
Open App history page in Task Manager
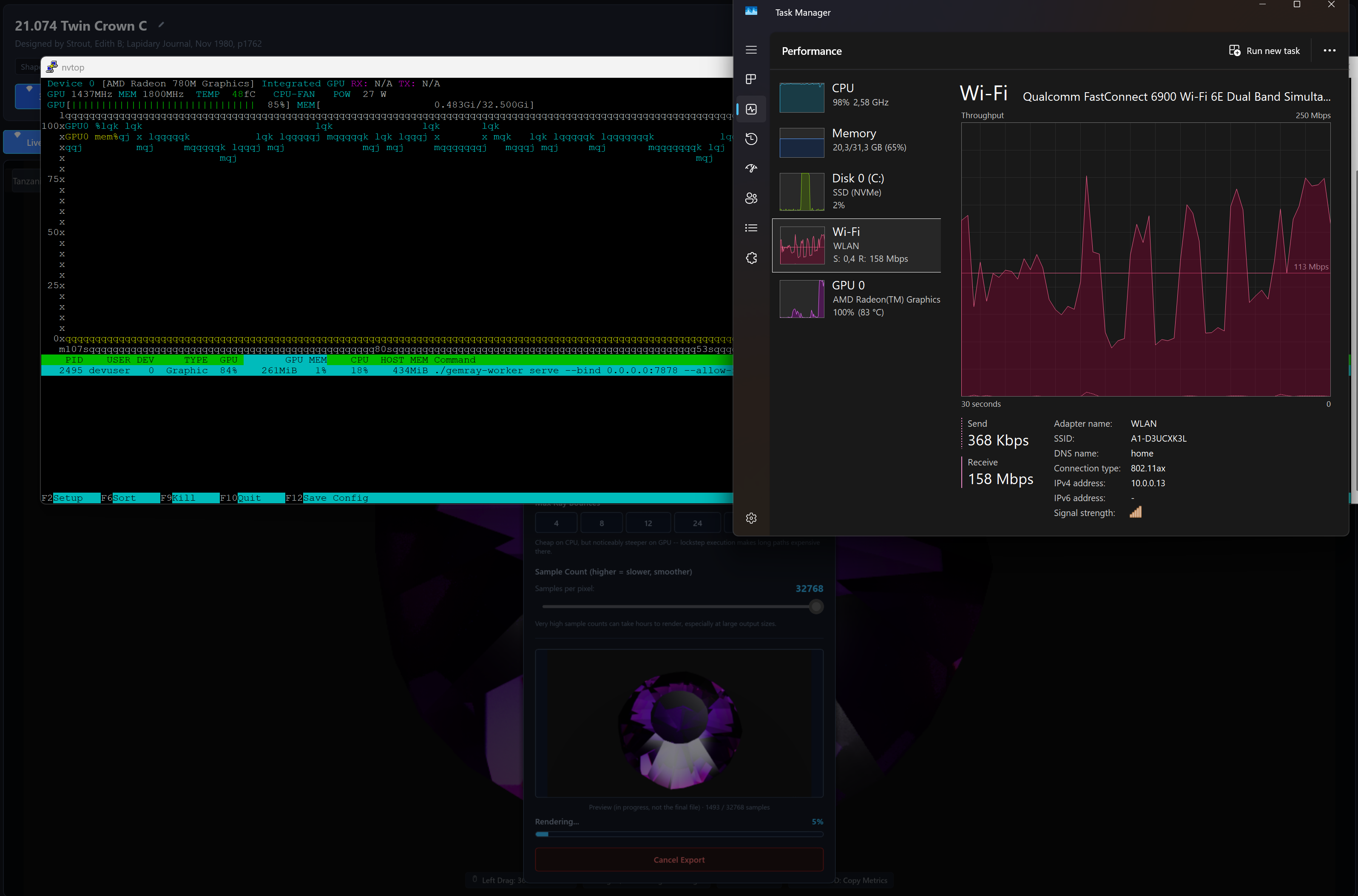751,139
